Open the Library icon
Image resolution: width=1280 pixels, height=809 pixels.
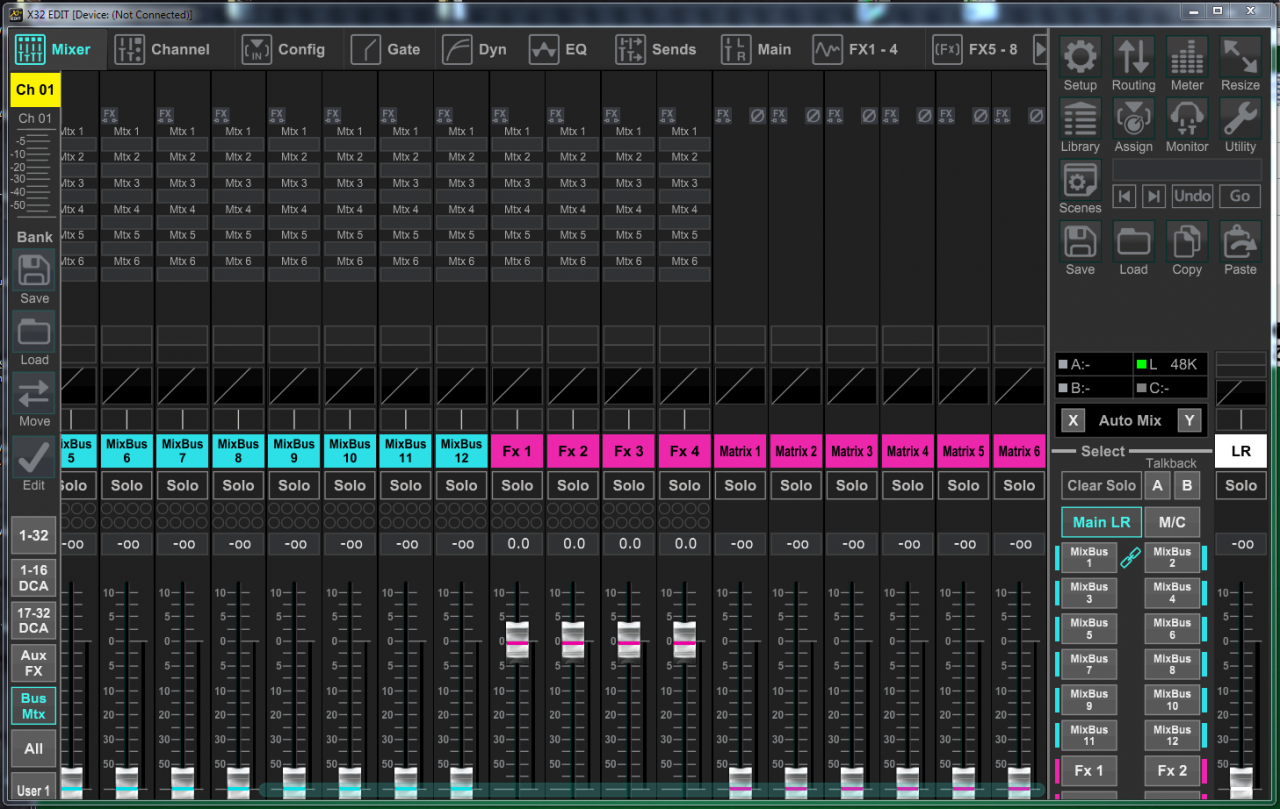1080,118
